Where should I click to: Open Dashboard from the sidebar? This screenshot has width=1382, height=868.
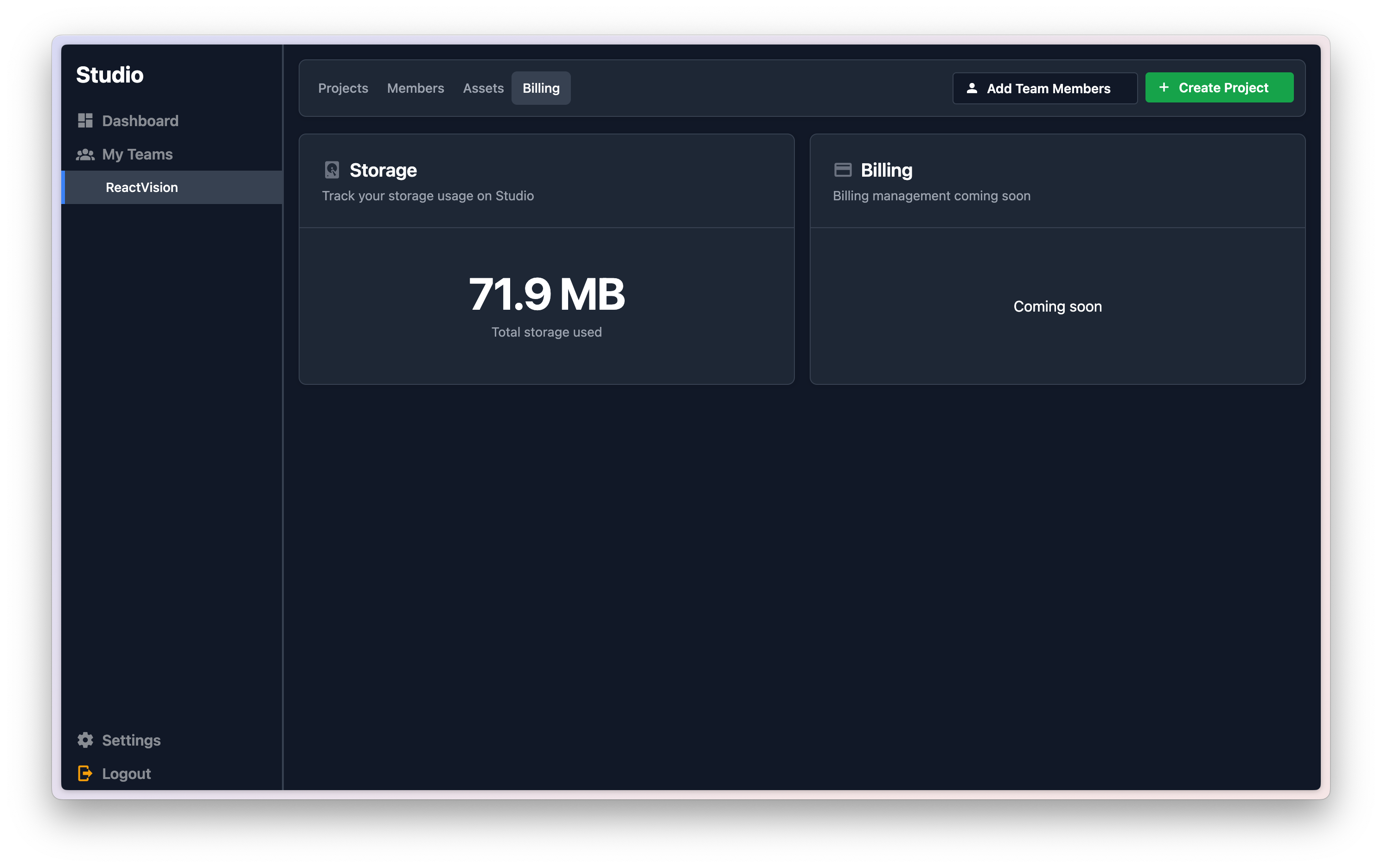[x=172, y=121]
